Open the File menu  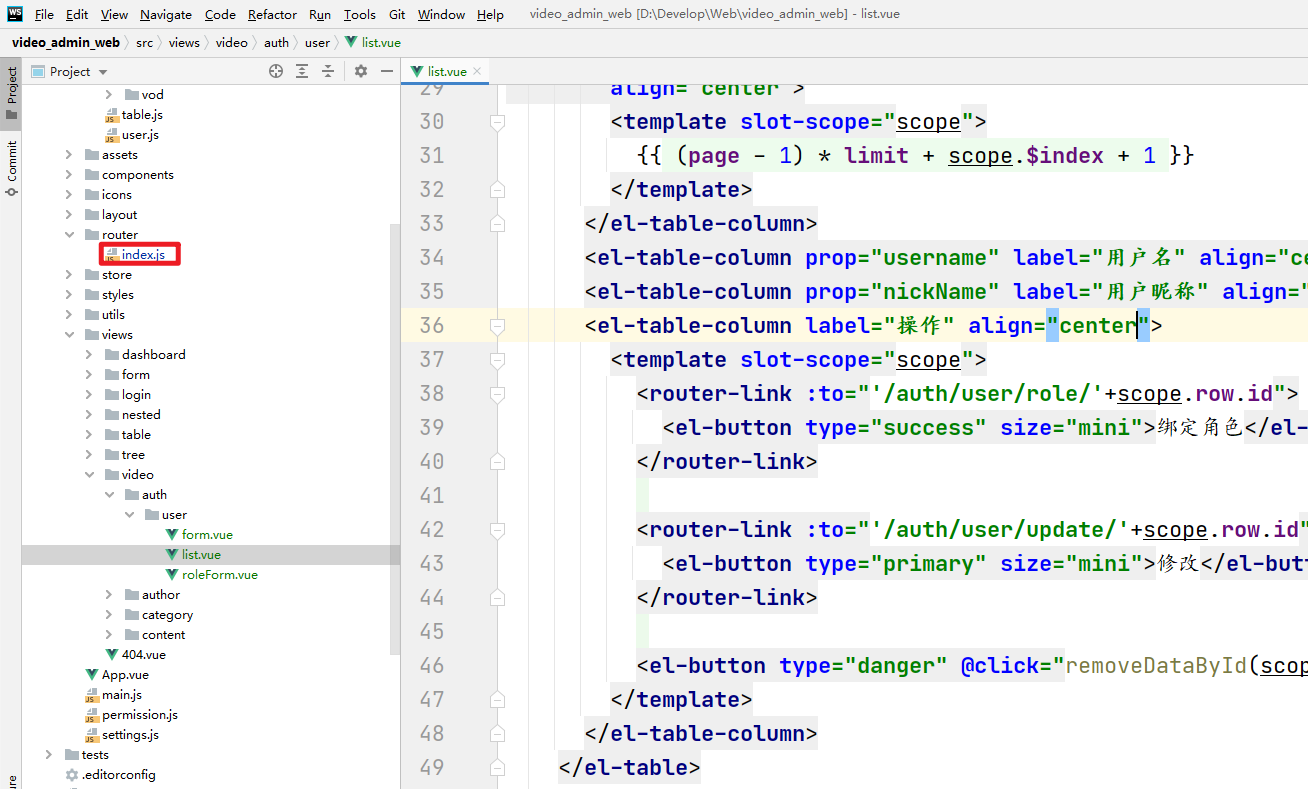coord(44,14)
